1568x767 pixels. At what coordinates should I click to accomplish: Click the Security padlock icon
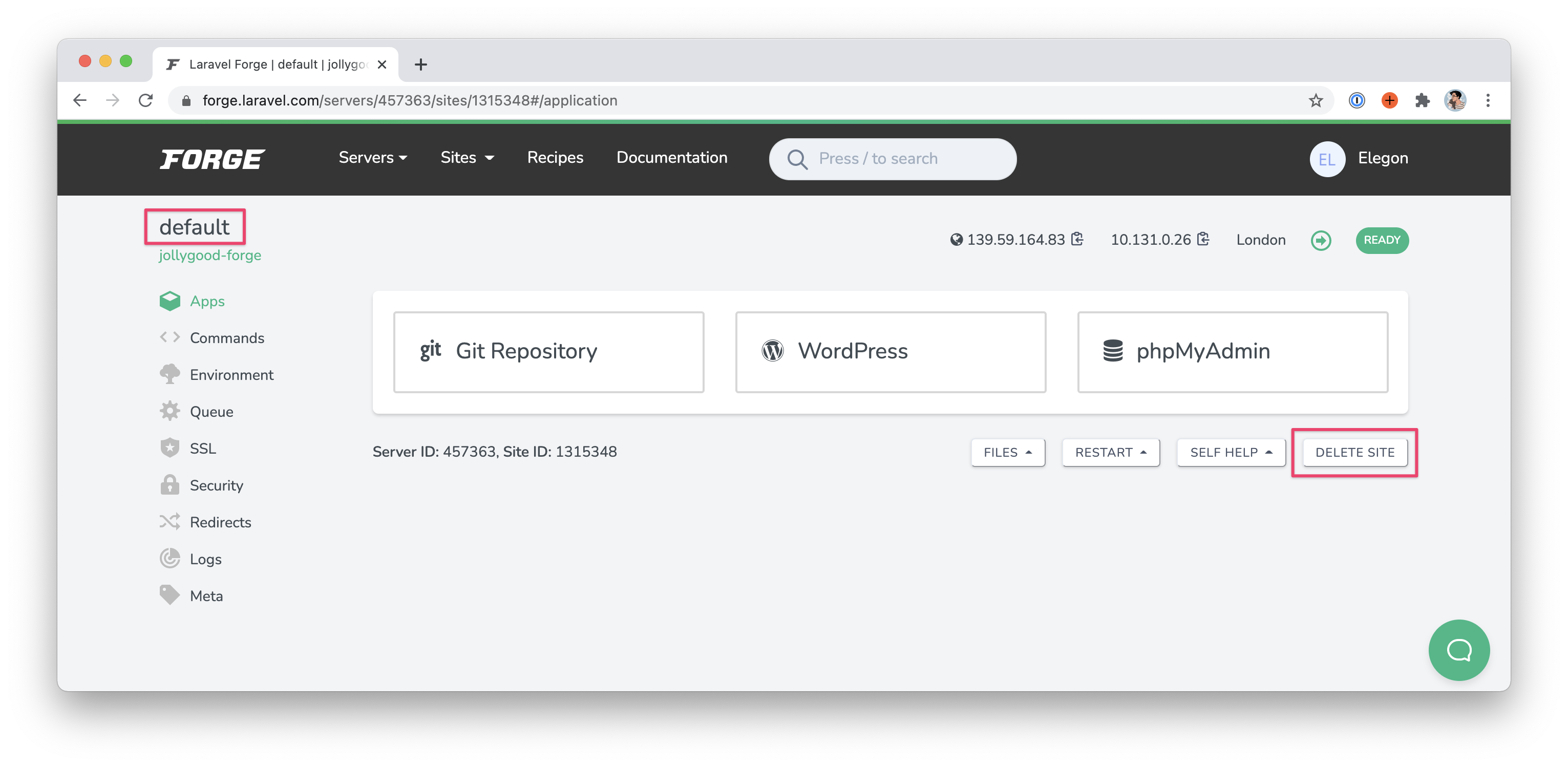tap(170, 484)
